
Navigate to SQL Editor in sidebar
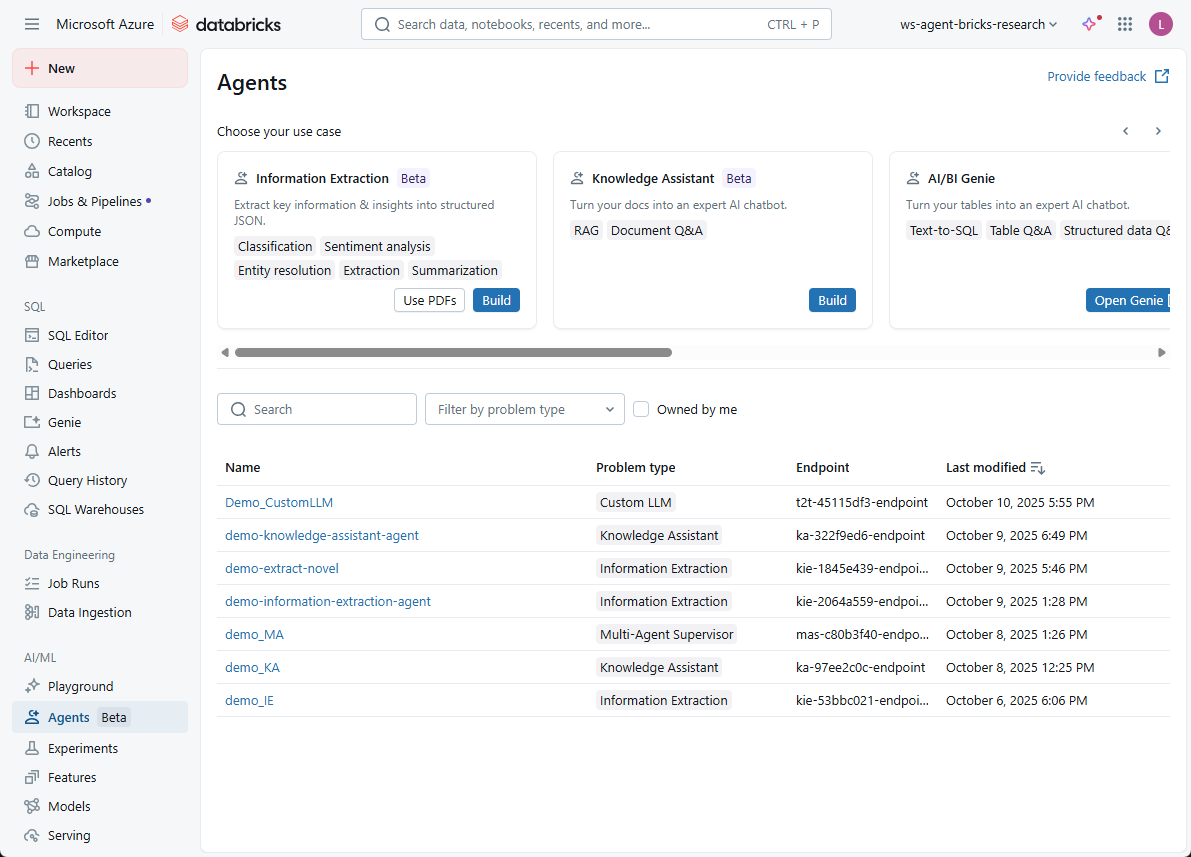click(78, 335)
